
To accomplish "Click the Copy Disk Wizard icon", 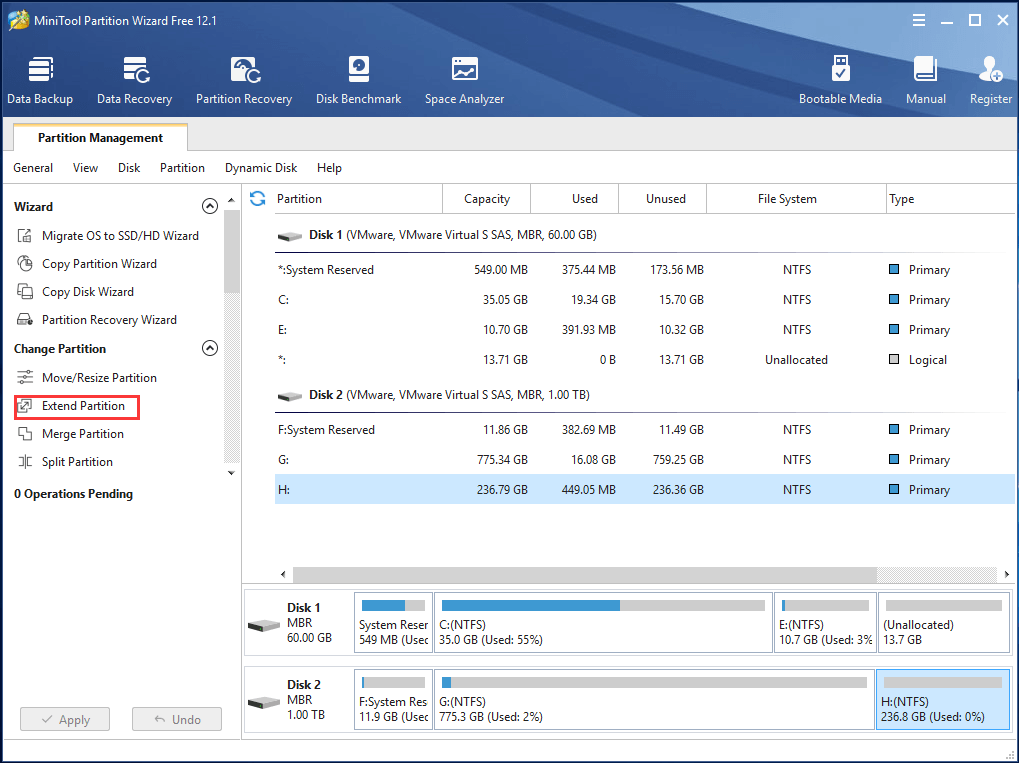I will pyautogui.click(x=25, y=291).
